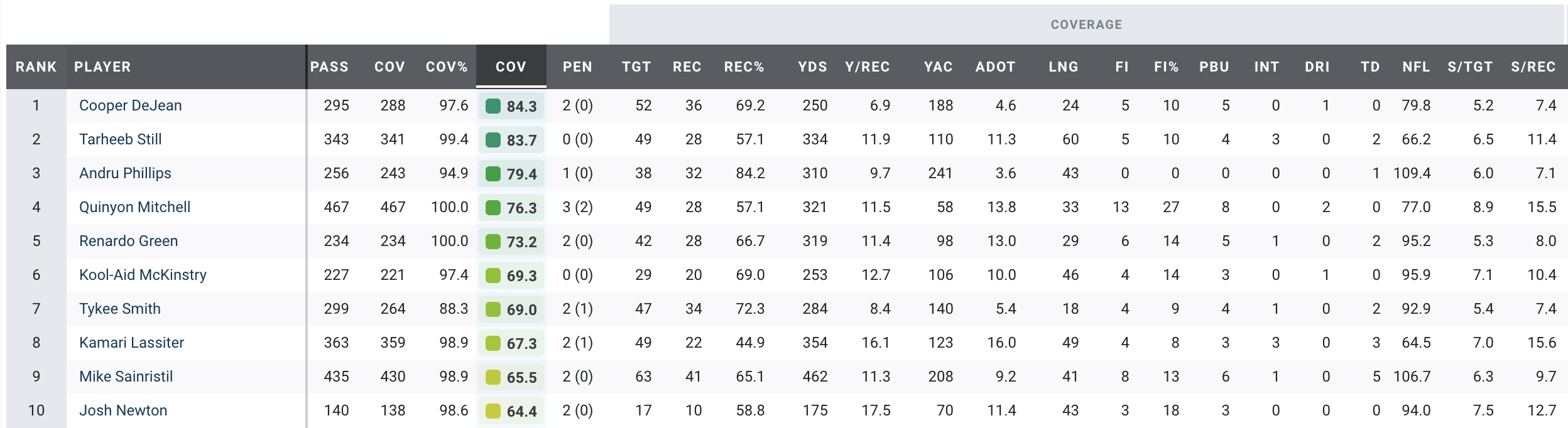1568x428 pixels.
Task: Click the yellow swatch beside the 64.4 grade
Action: pos(493,411)
